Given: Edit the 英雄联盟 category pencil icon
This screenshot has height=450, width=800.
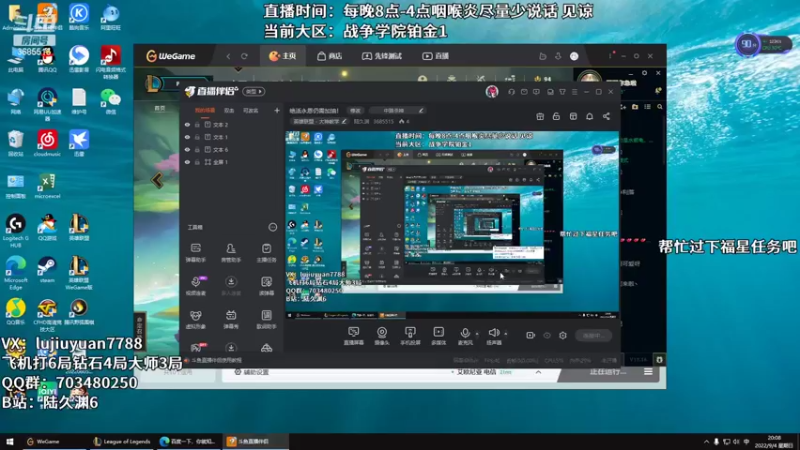Looking at the screenshot, I should pos(344,121).
